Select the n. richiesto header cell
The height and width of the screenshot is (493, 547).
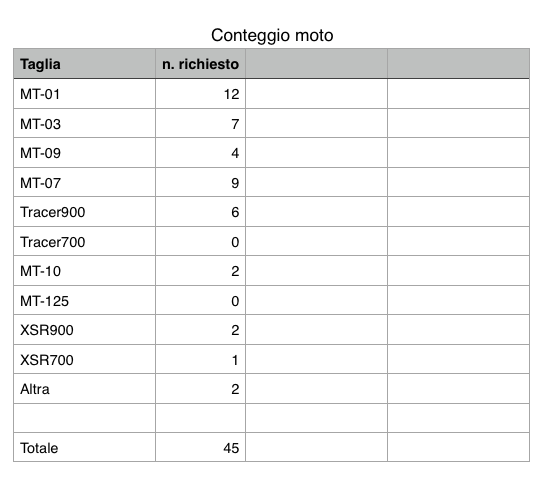200,64
